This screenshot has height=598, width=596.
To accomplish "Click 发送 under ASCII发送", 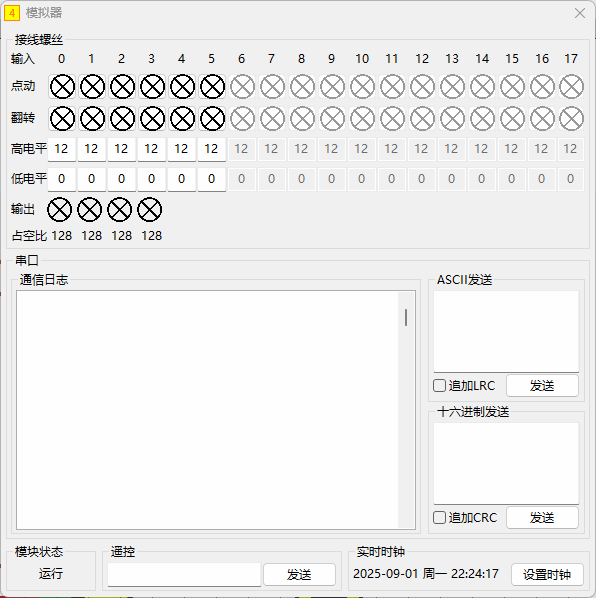I will pyautogui.click(x=542, y=386).
